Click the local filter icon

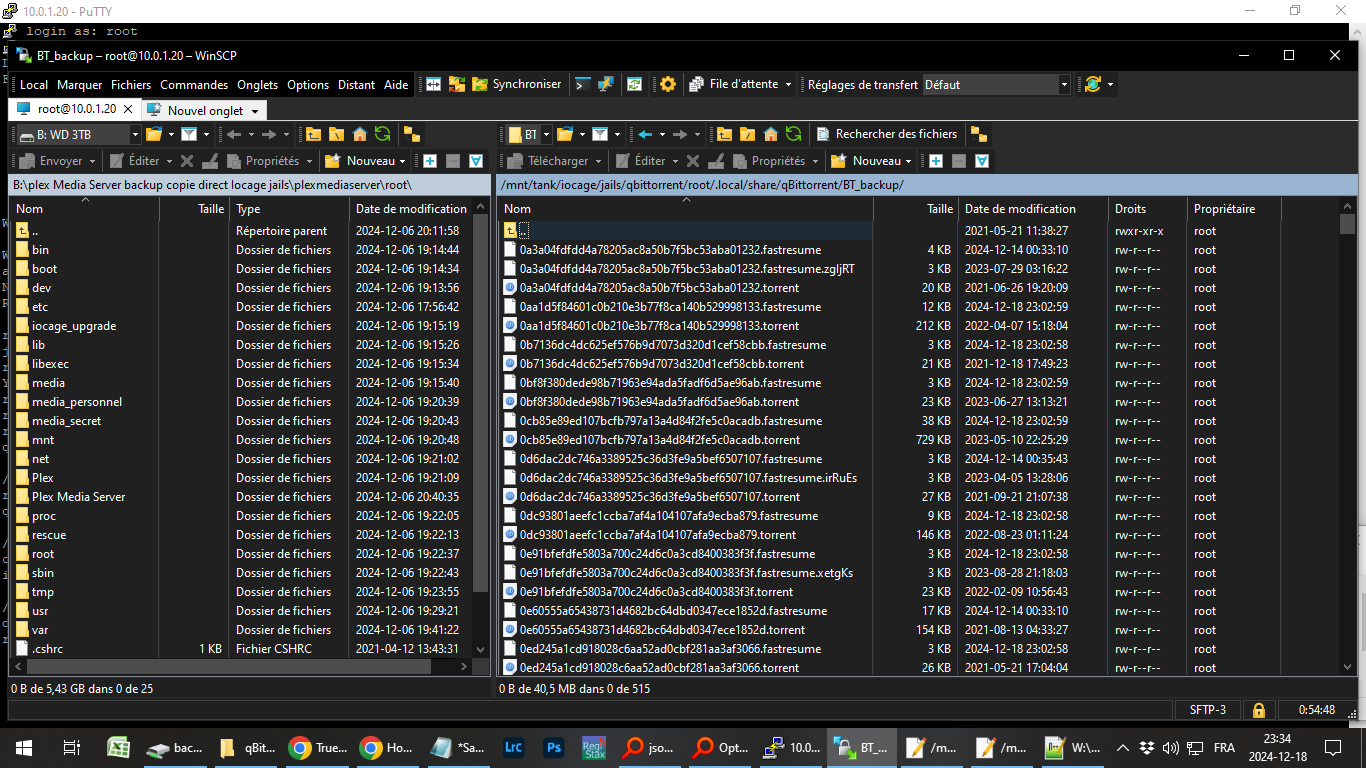point(190,134)
